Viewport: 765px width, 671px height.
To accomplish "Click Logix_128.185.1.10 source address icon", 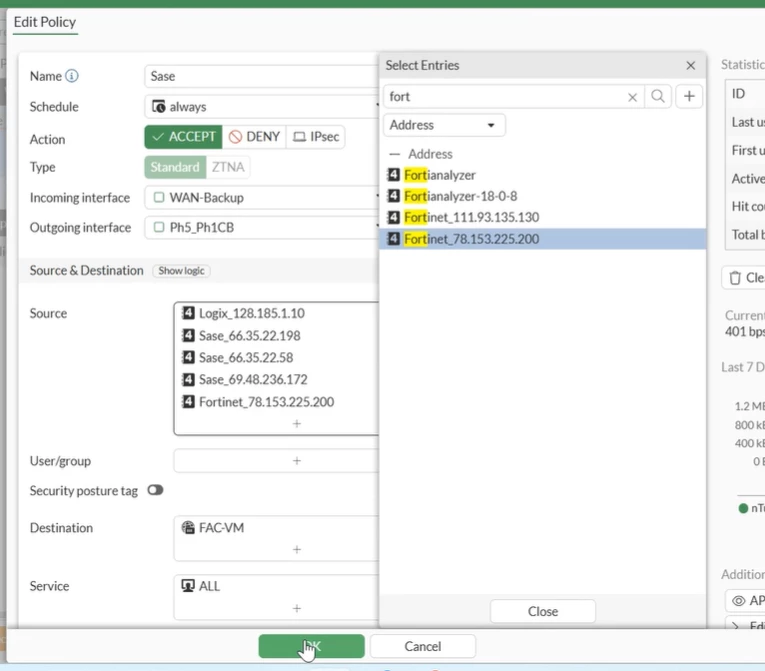I will tap(188, 313).
